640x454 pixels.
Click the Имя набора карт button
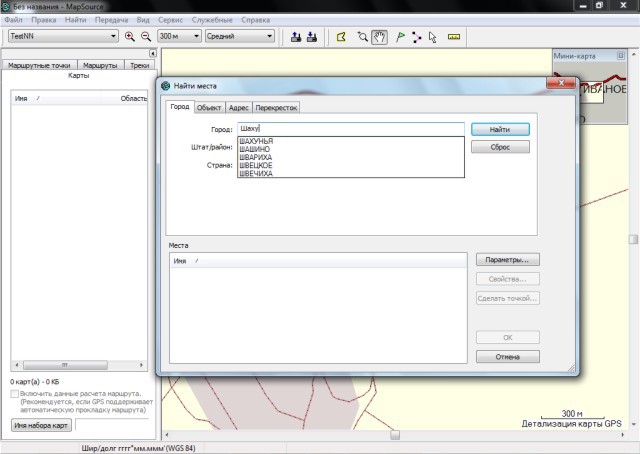coord(41,425)
